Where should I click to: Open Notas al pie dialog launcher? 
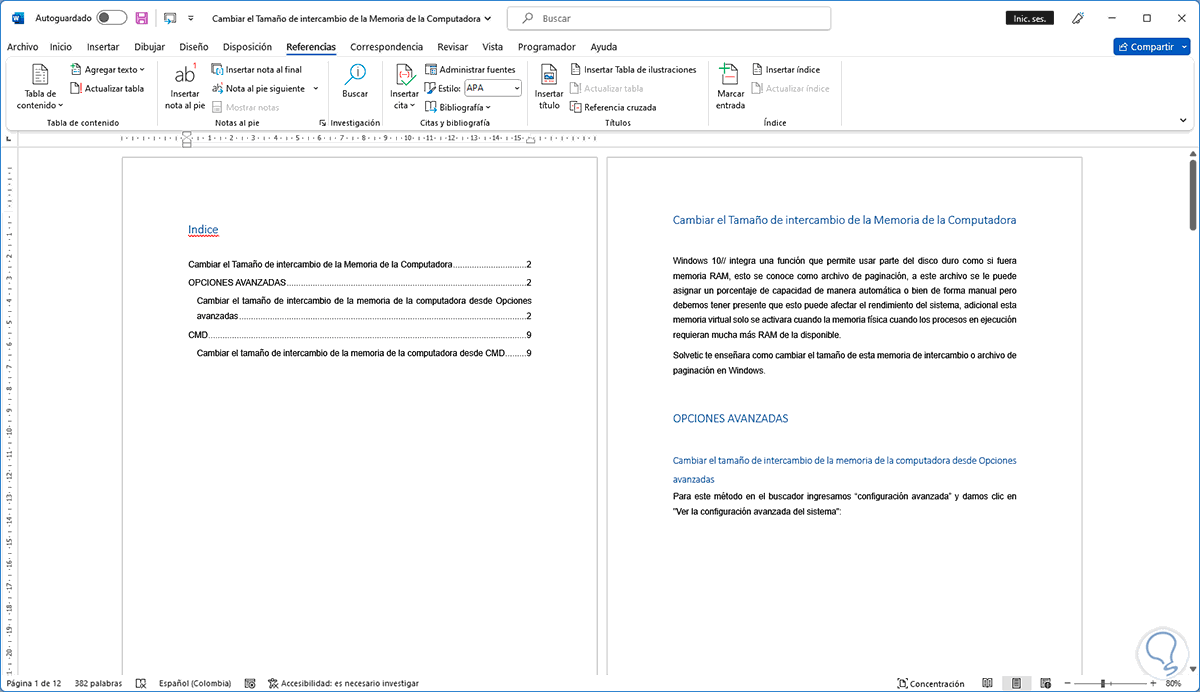click(322, 123)
